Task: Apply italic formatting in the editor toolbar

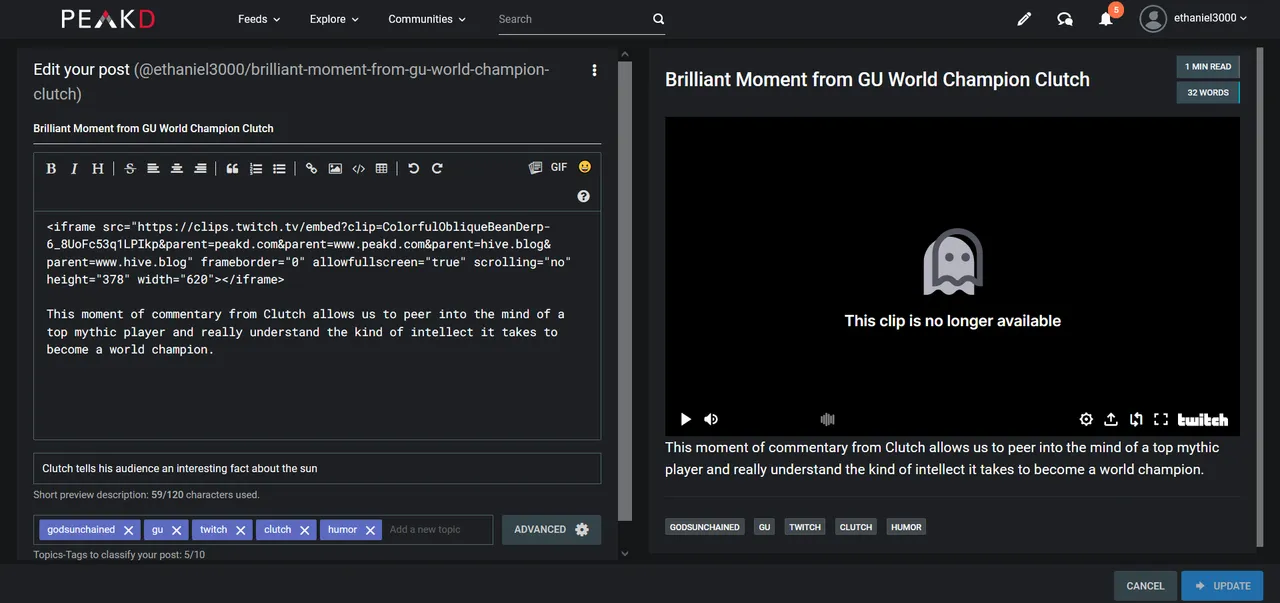Action: click(x=74, y=169)
